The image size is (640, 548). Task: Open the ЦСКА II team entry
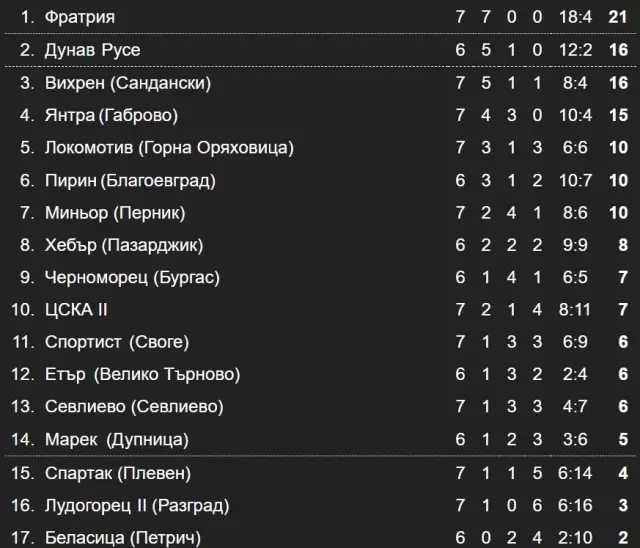coord(76,310)
